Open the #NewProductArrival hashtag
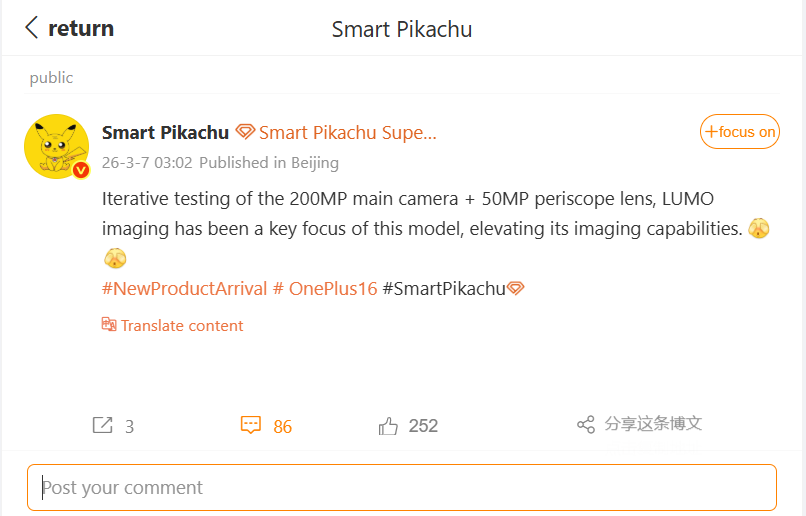The height and width of the screenshot is (516, 806). [x=185, y=289]
